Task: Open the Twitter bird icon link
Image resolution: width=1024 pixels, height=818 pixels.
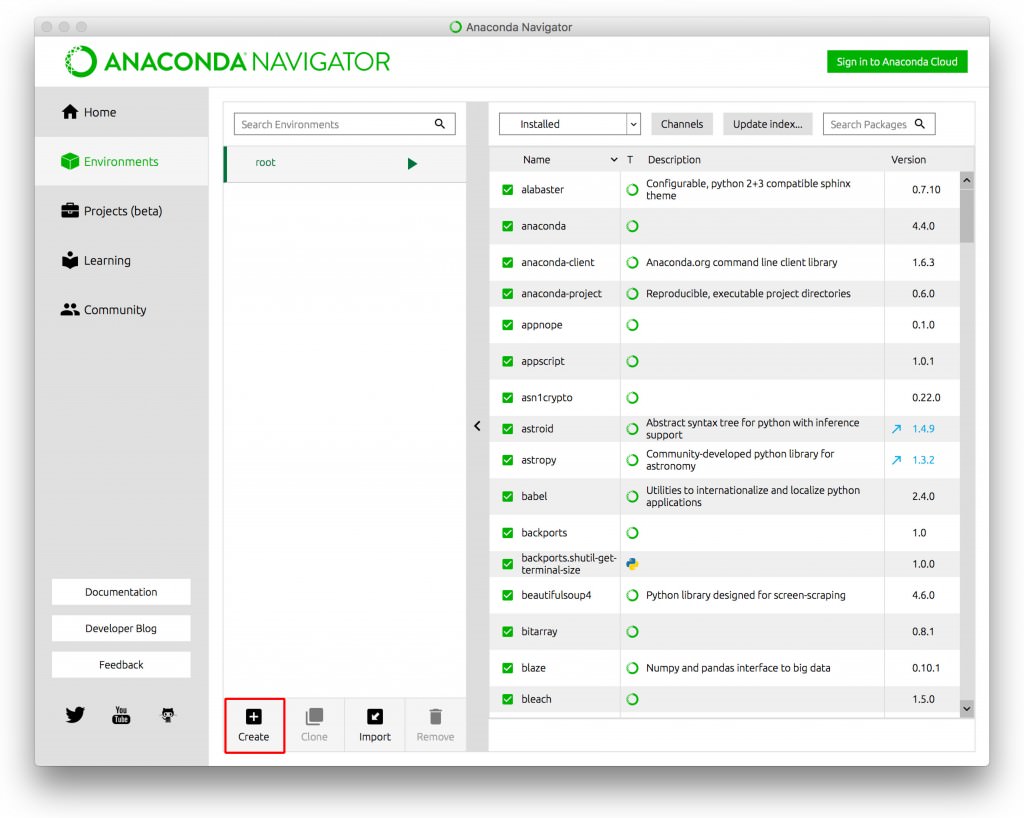Action: click(75, 715)
